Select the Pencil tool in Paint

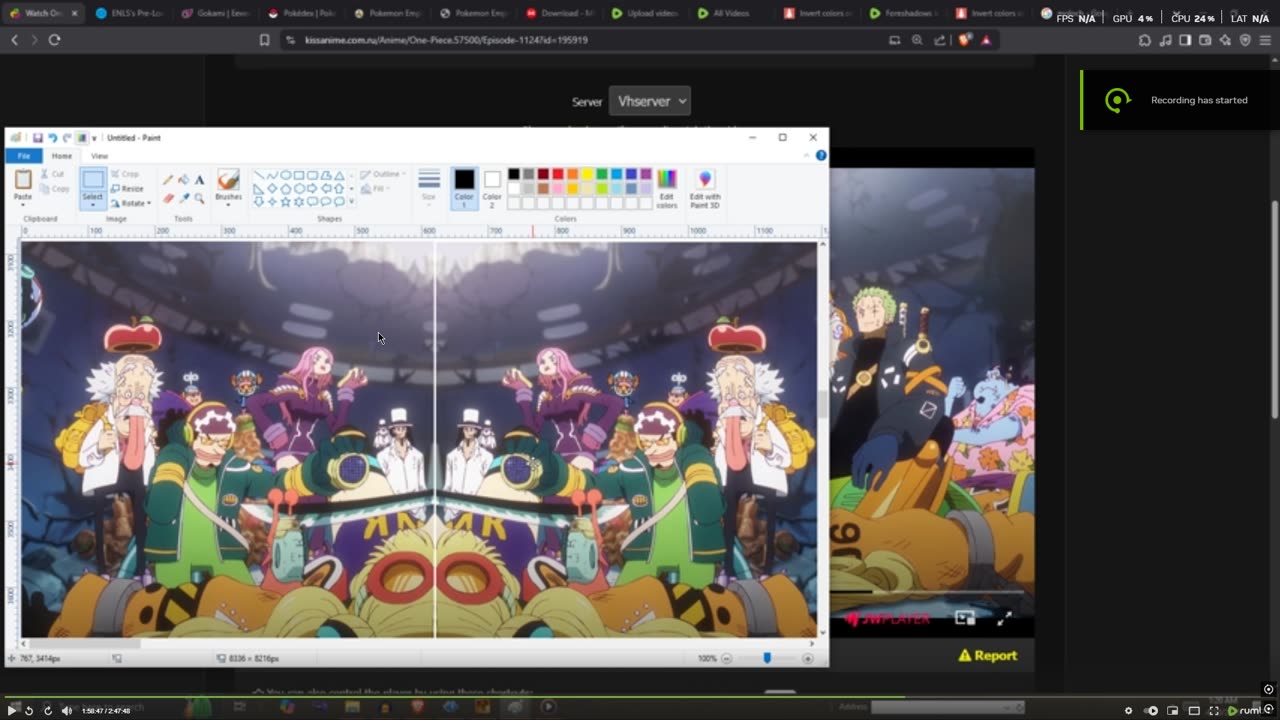(168, 180)
